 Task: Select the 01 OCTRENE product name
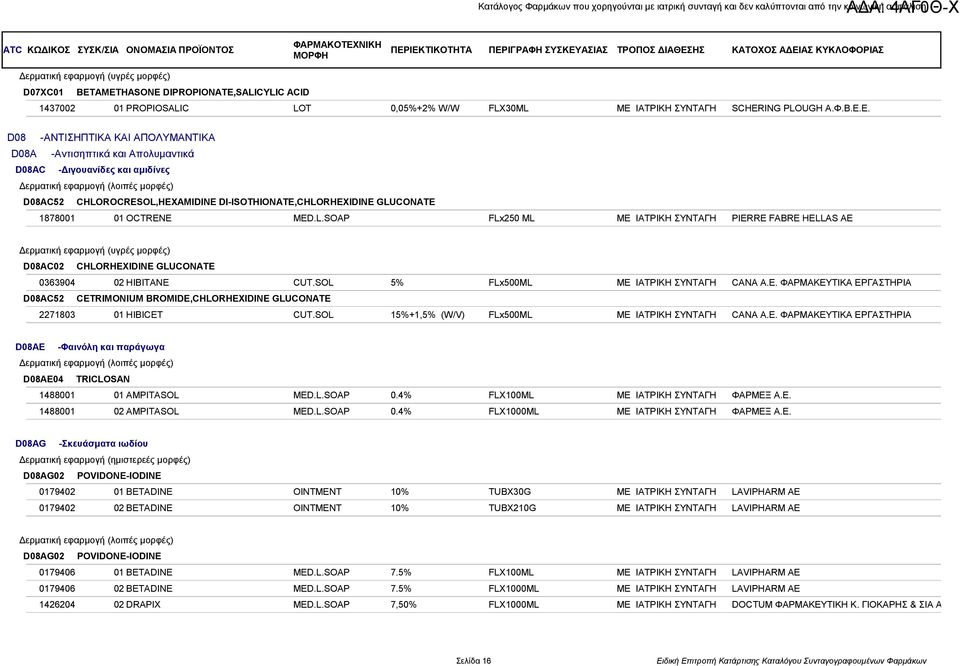[143, 218]
